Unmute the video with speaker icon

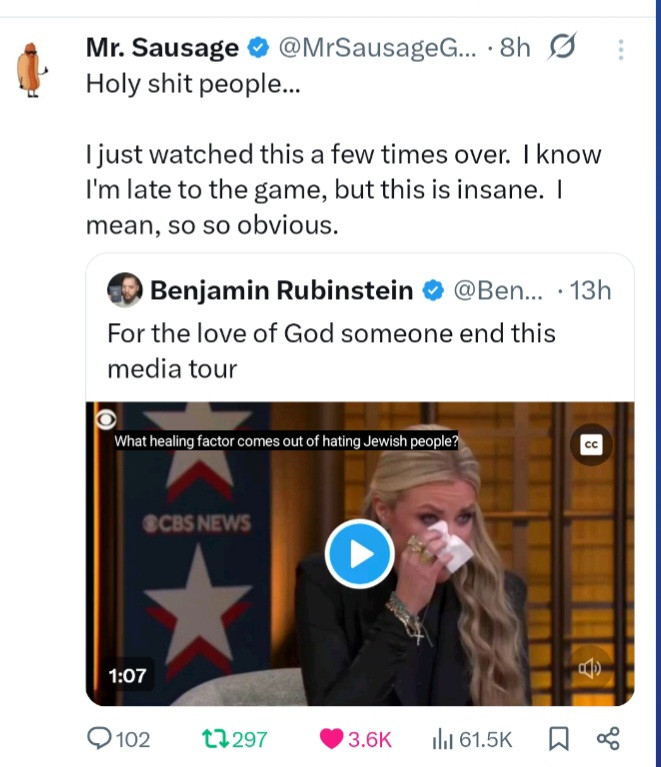click(589, 668)
